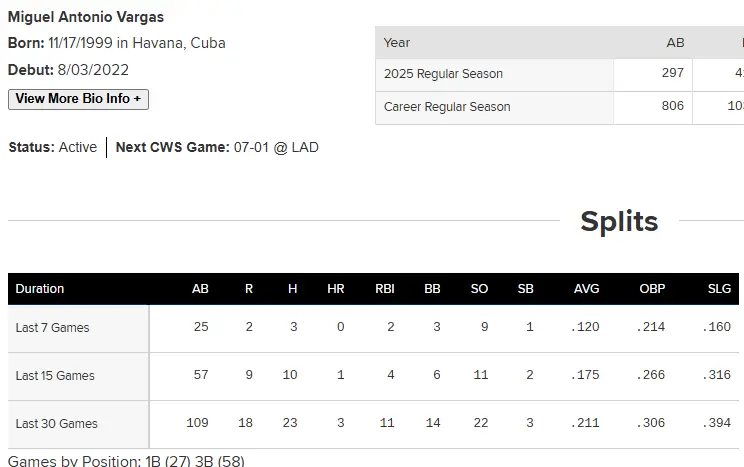Click the 2025 Regular Season row

(443, 74)
